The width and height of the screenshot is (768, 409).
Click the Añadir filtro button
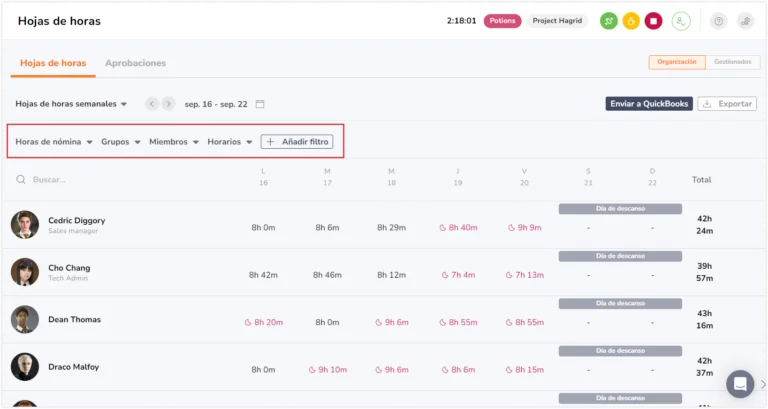(297, 142)
